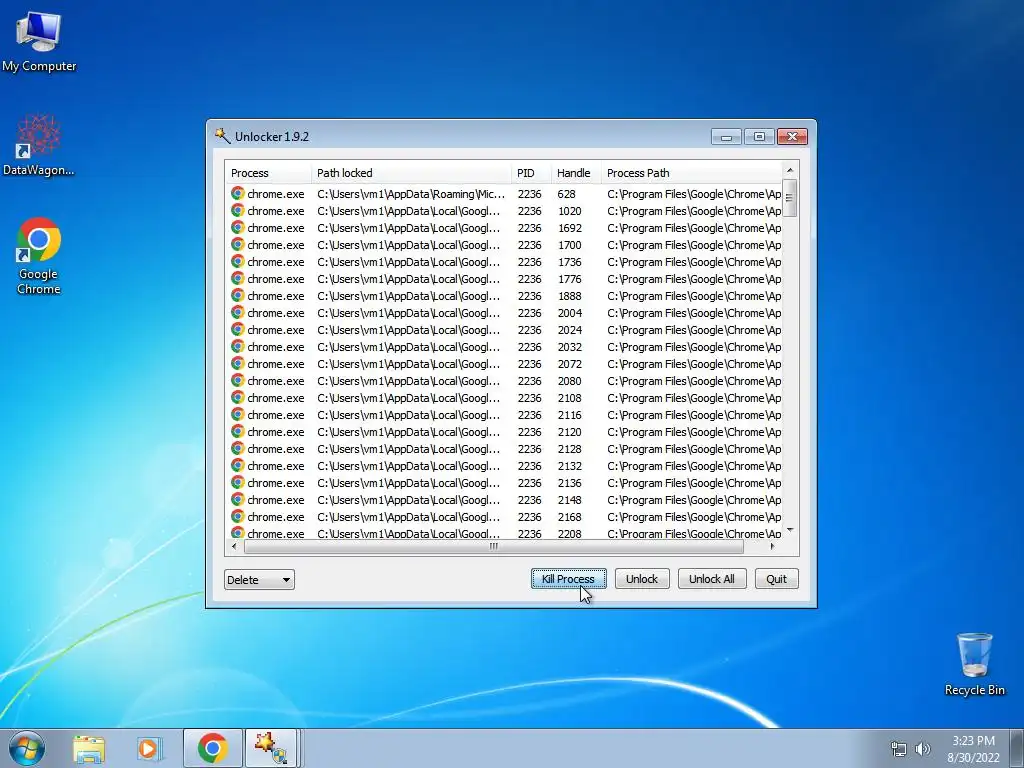
Task: Click the locked path in handle 1888 row
Action: [408, 296]
